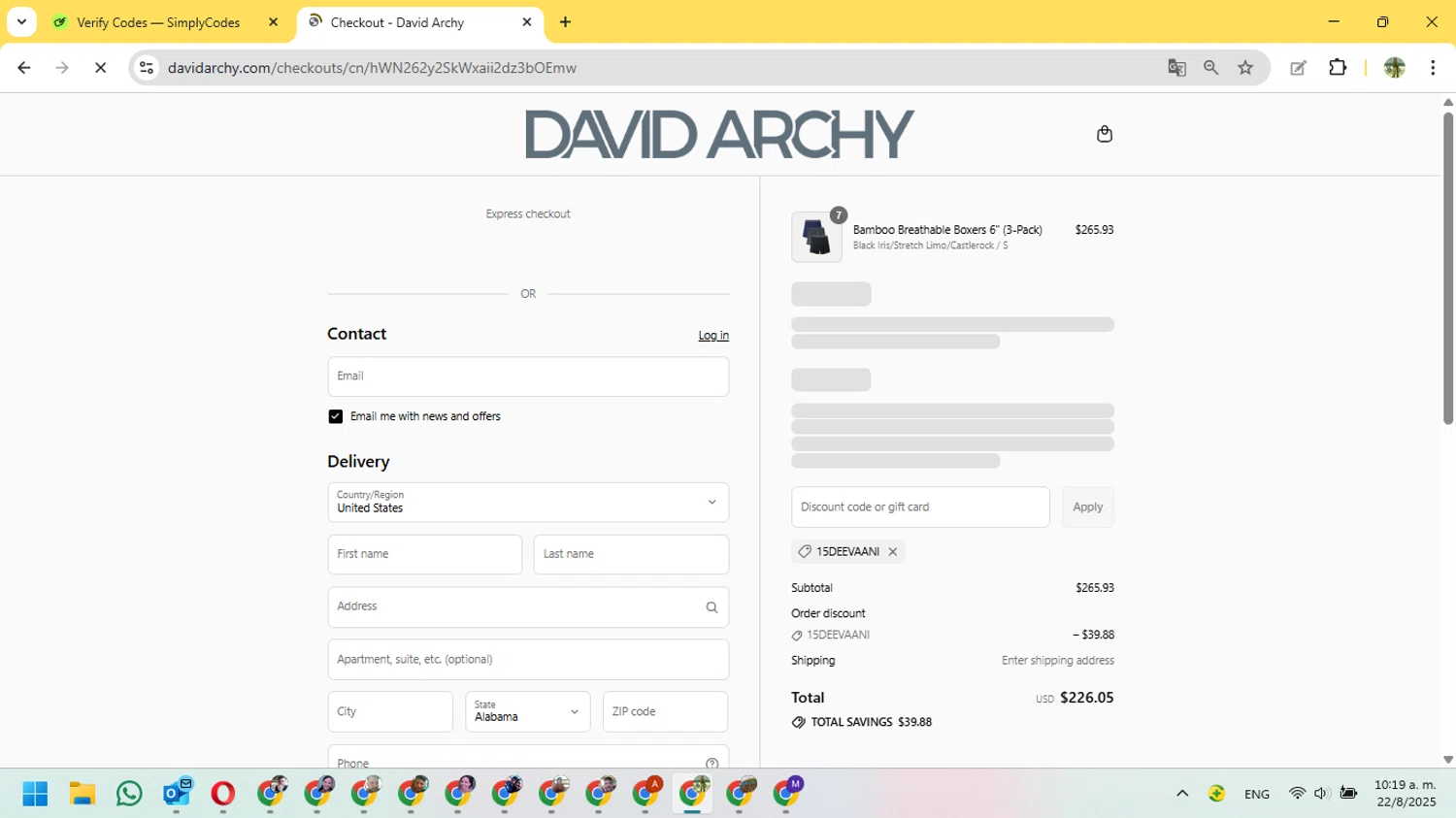Open the State dropdown showing Alabama
Image resolution: width=1456 pixels, height=818 pixels.
527,711
